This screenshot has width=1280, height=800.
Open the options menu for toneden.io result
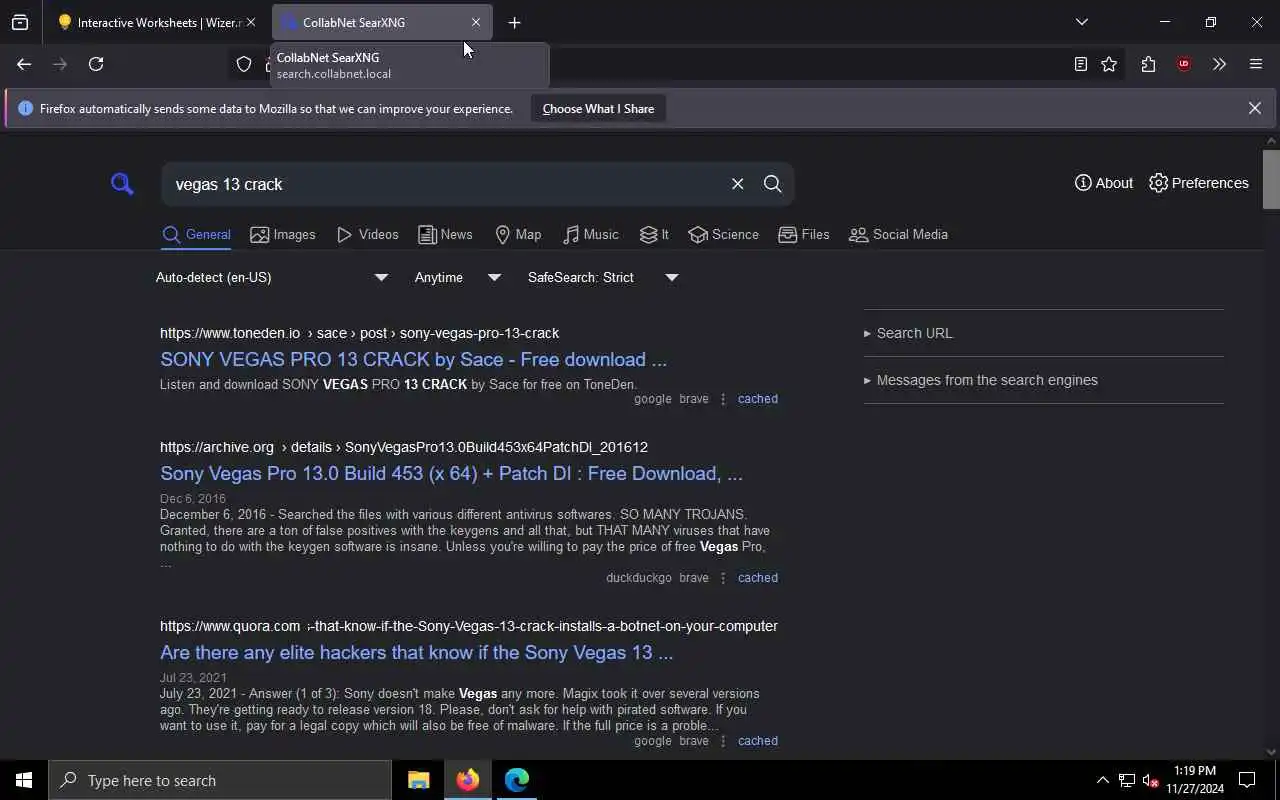pos(723,399)
